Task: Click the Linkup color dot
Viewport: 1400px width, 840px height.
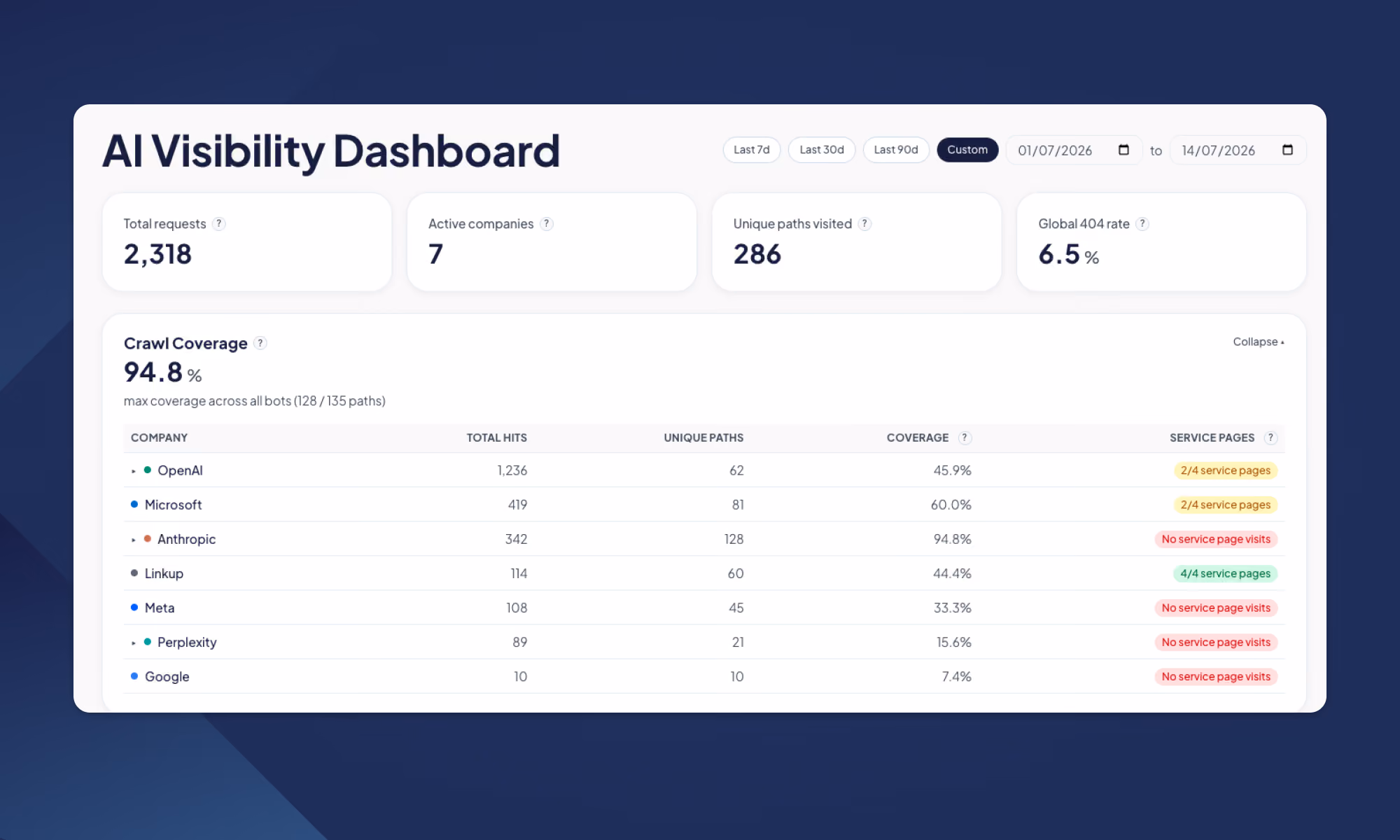Action: tap(134, 573)
